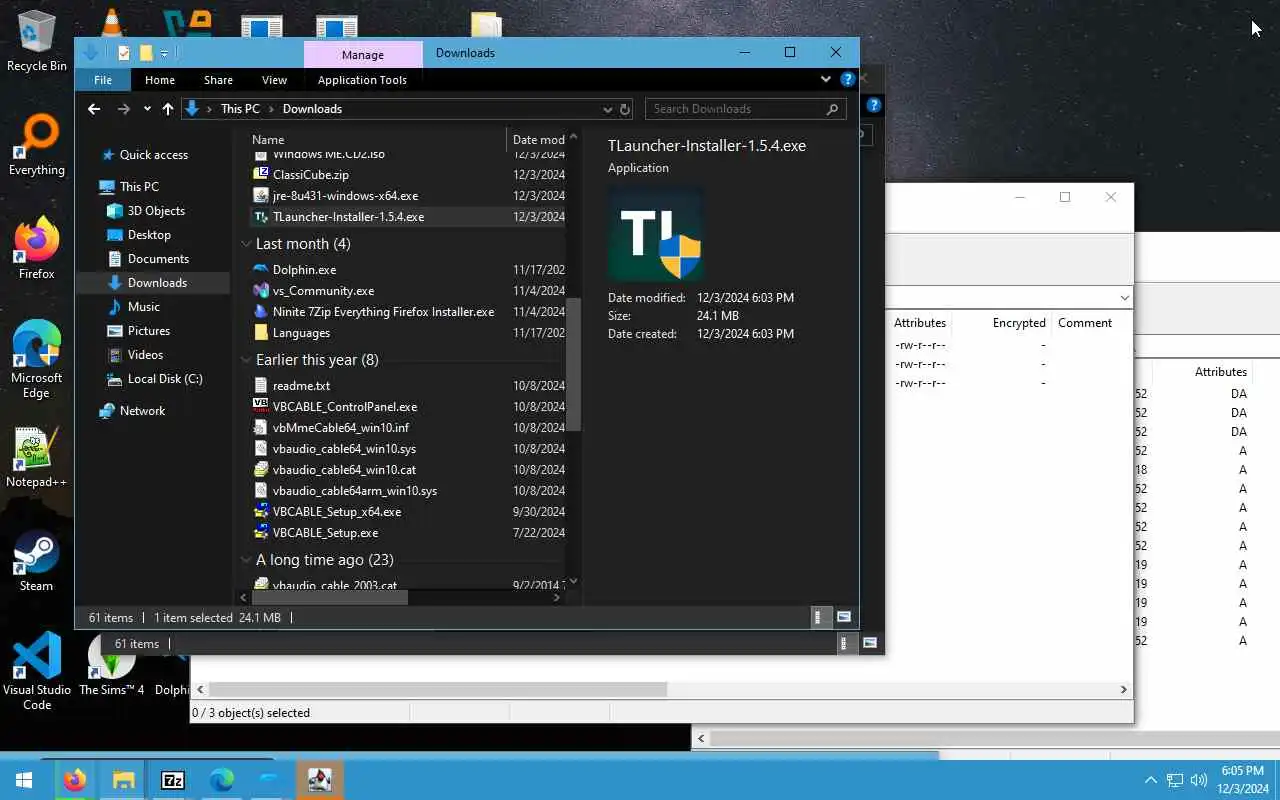
Task: Select the ClassiCube.zip file
Action: pos(310,175)
